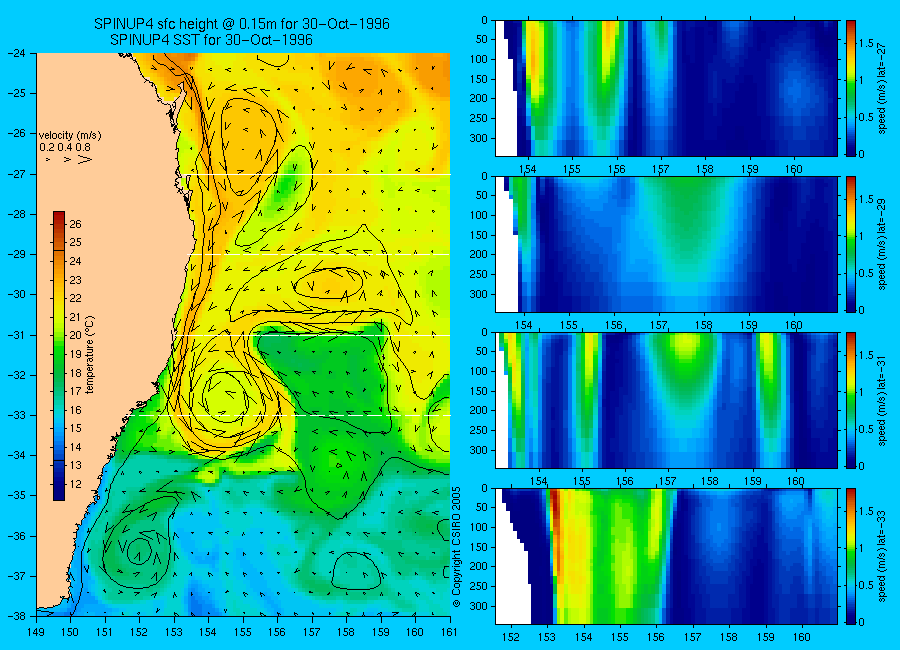
Task: Open the lat=-29 speed section panel
Action: tap(666, 245)
